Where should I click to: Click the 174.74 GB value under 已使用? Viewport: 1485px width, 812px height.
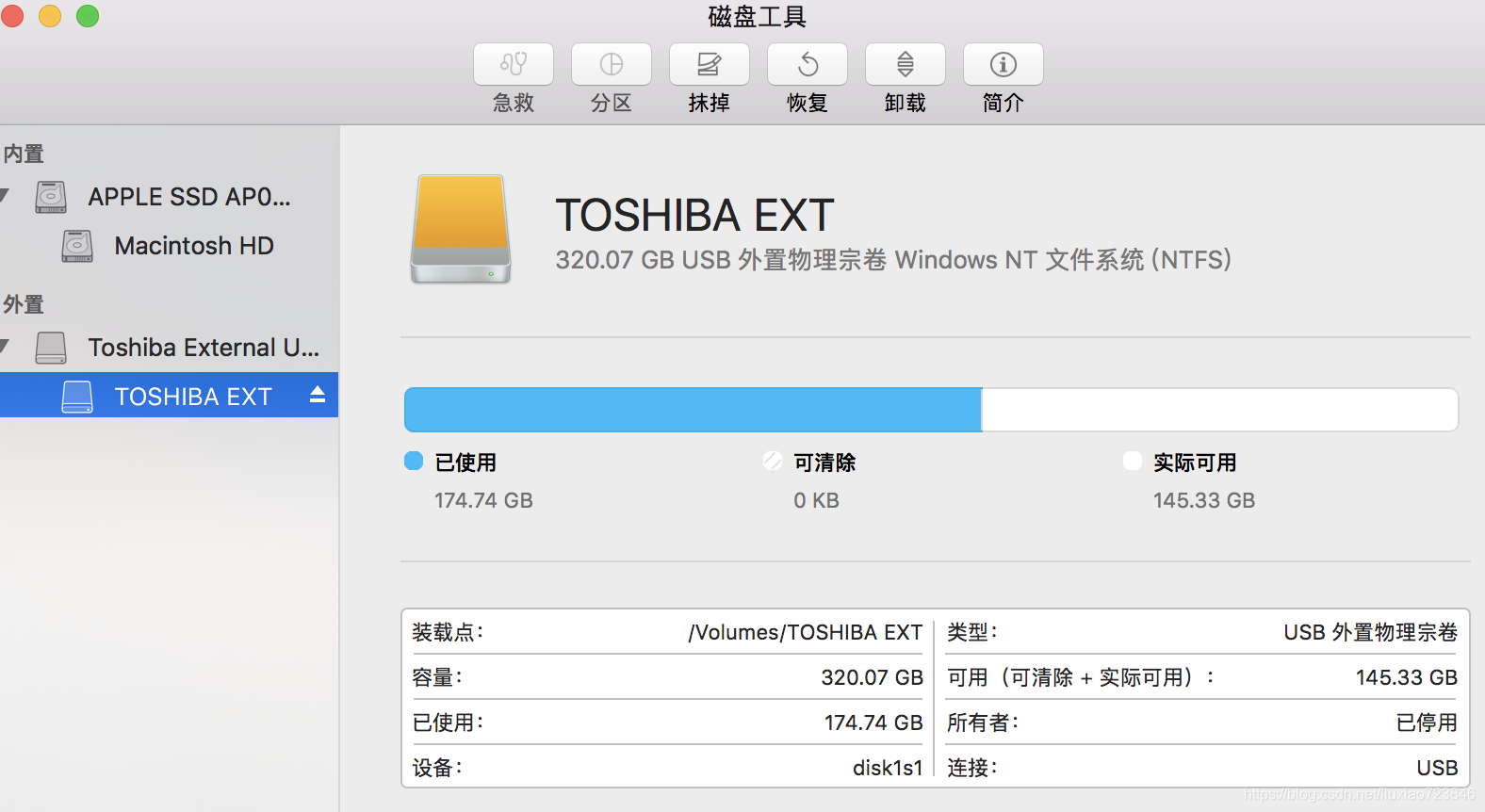point(483,500)
